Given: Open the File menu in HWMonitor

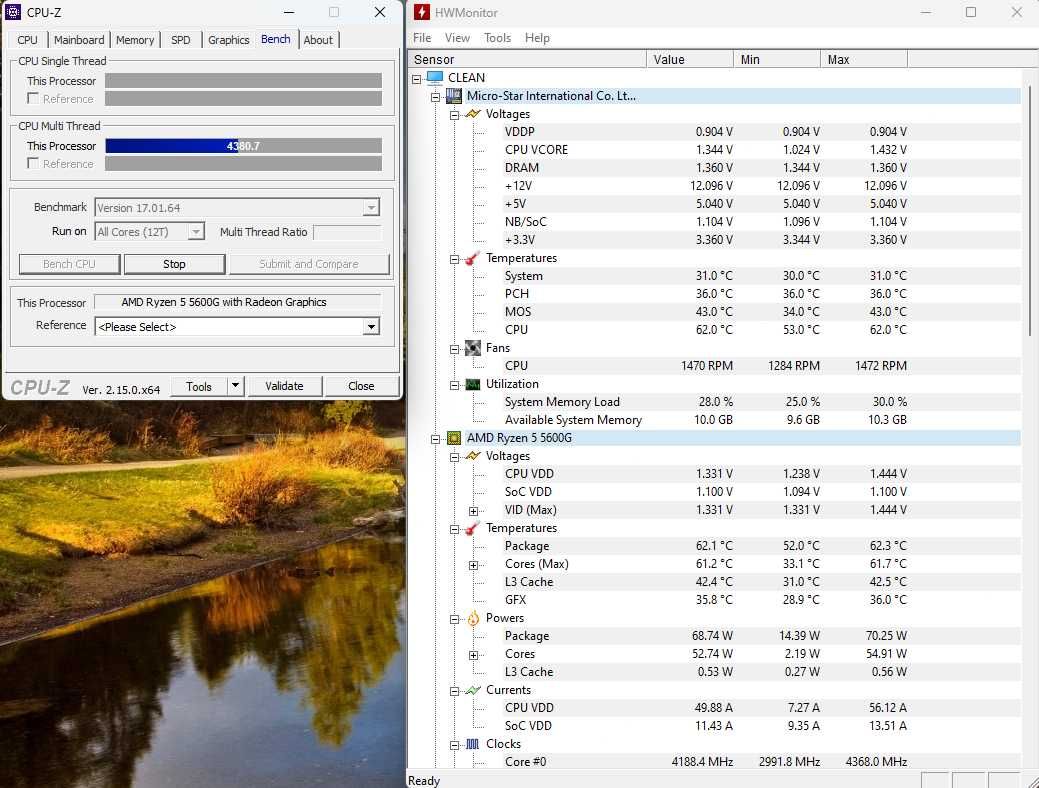Looking at the screenshot, I should tap(422, 38).
